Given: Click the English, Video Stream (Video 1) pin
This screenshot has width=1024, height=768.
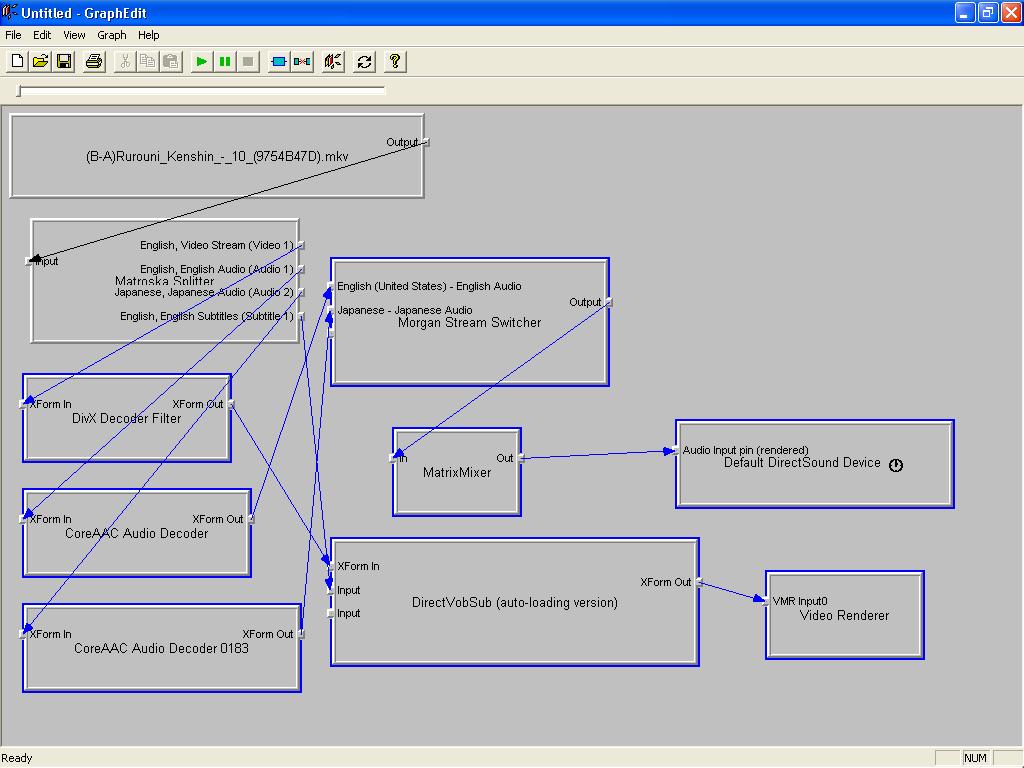Looking at the screenshot, I should (x=301, y=246).
